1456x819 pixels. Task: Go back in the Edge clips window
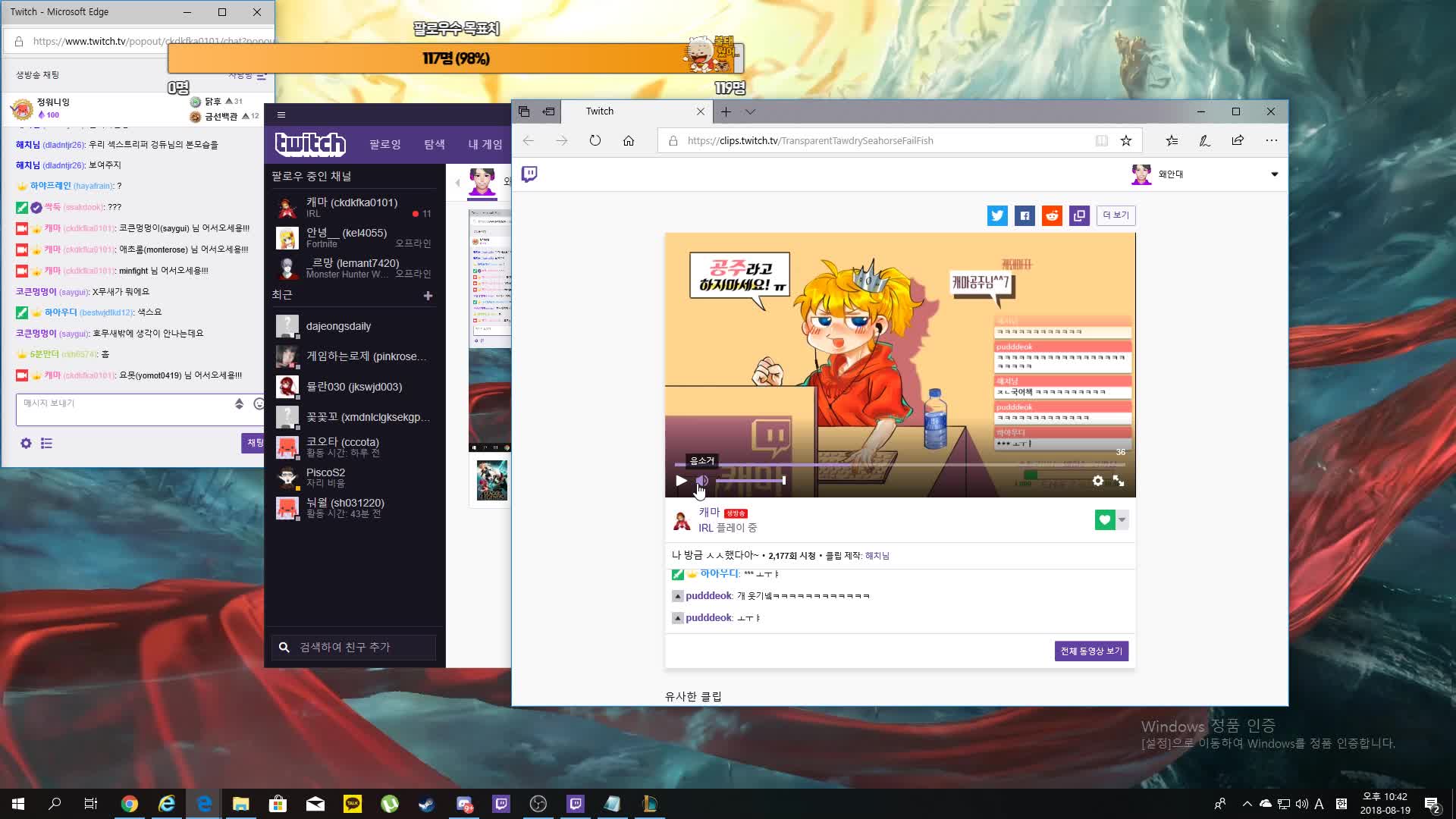tap(529, 140)
